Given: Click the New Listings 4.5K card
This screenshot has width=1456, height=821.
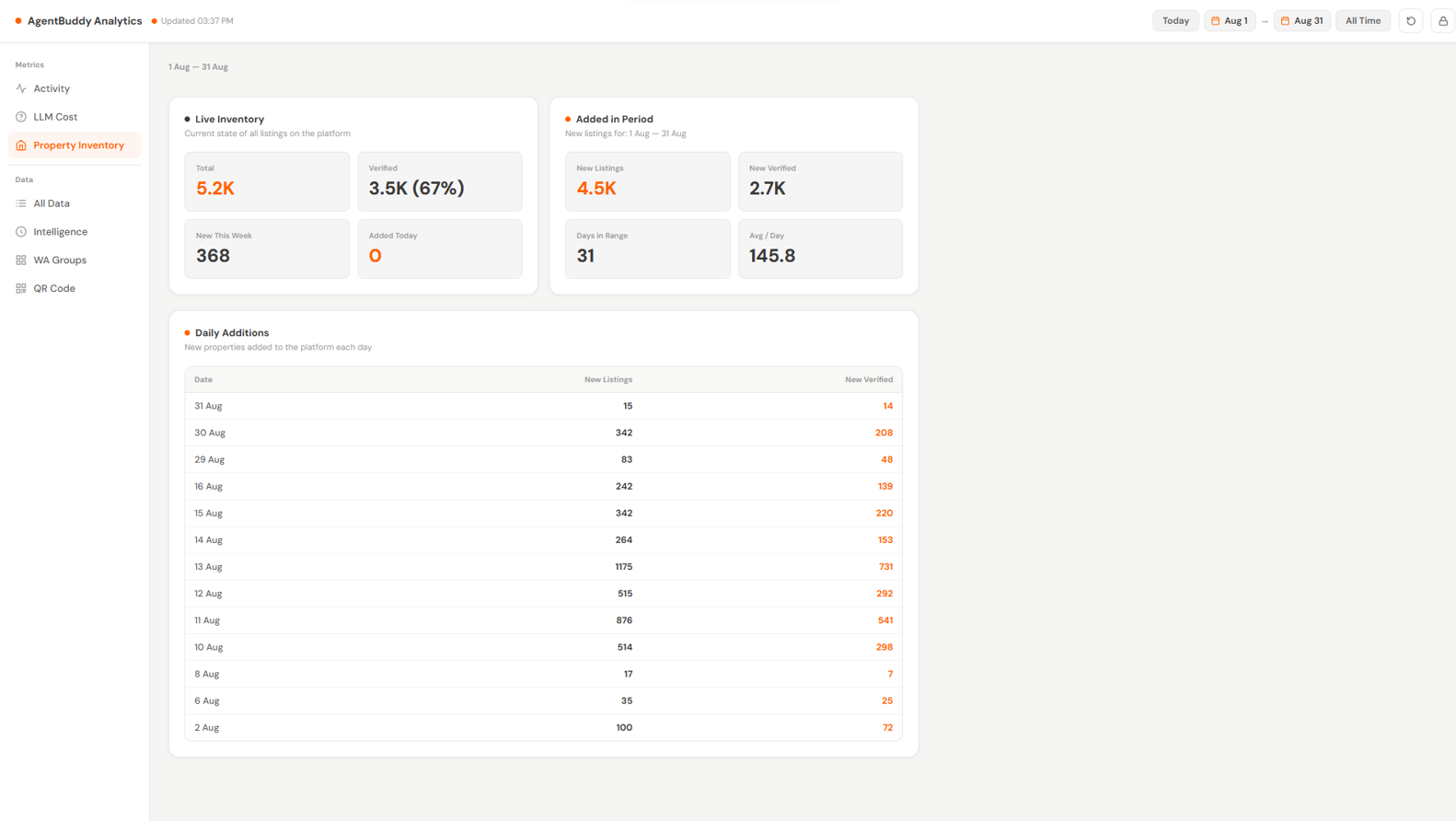Looking at the screenshot, I should point(648,181).
